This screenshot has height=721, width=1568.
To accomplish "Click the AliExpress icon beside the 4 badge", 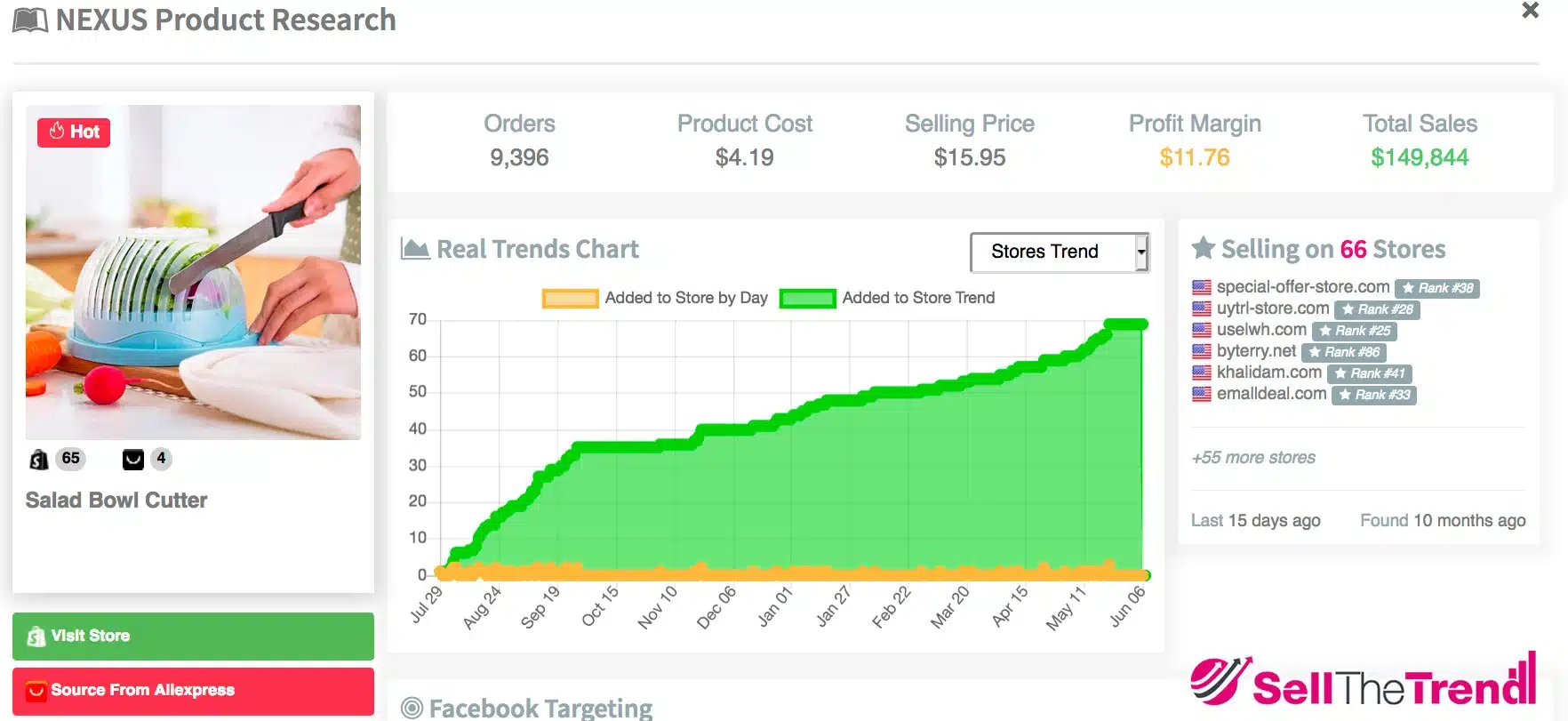I will [x=132, y=460].
